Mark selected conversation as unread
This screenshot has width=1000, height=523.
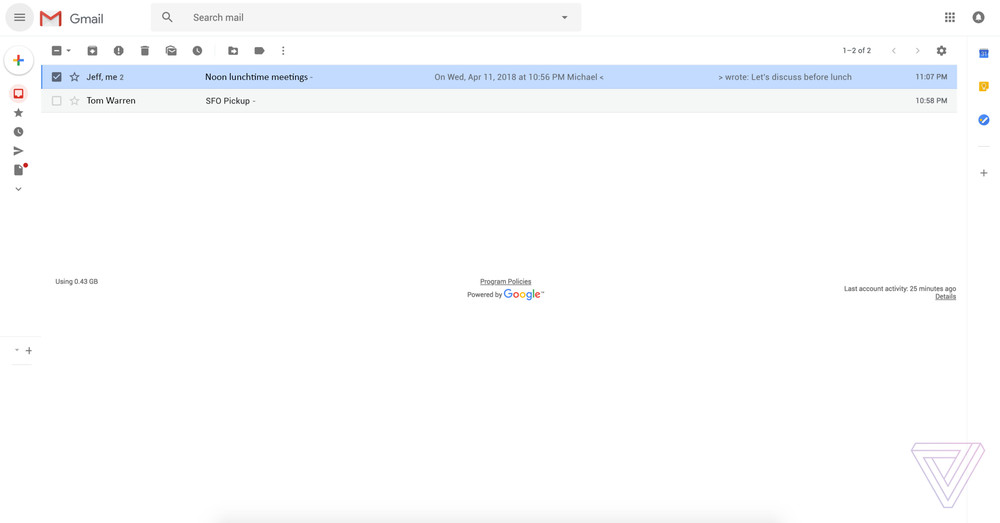pos(171,51)
